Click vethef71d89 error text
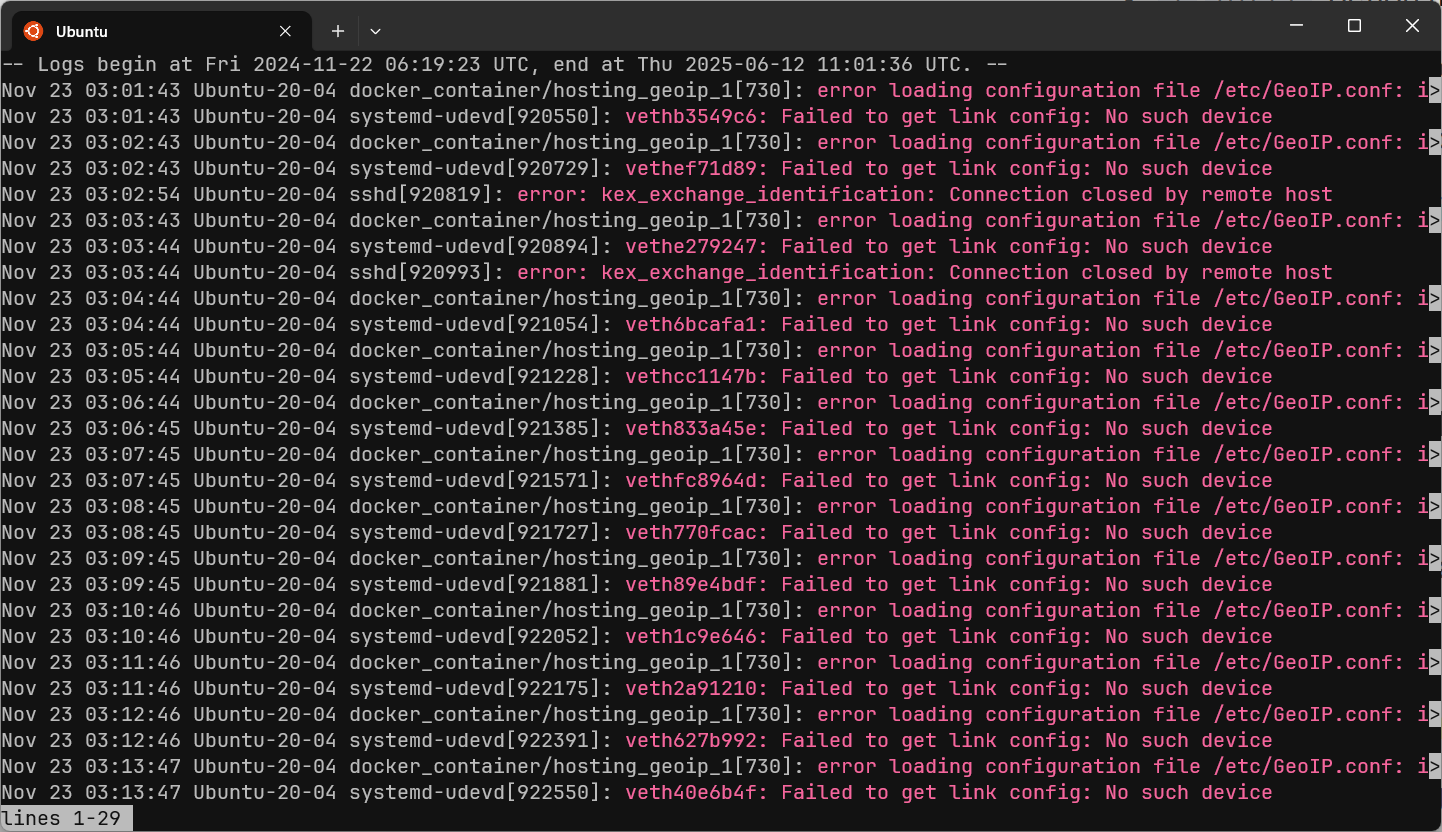Viewport: 1442px width, 832px height. [x=949, y=168]
